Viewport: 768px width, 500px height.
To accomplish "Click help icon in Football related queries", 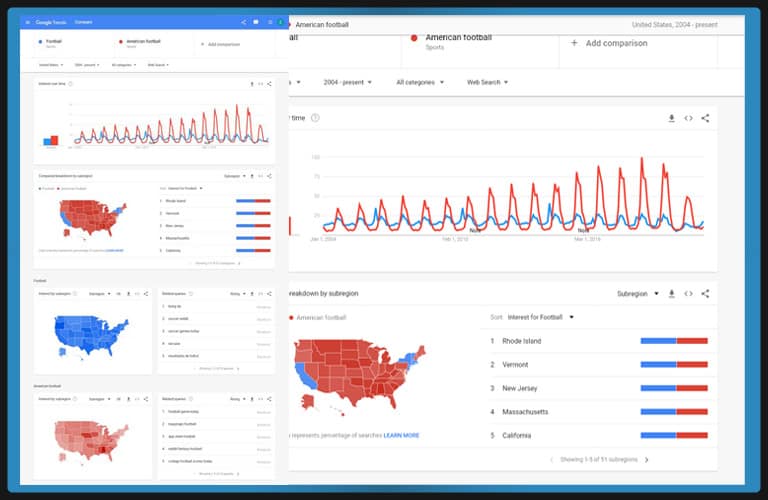I will 191,294.
